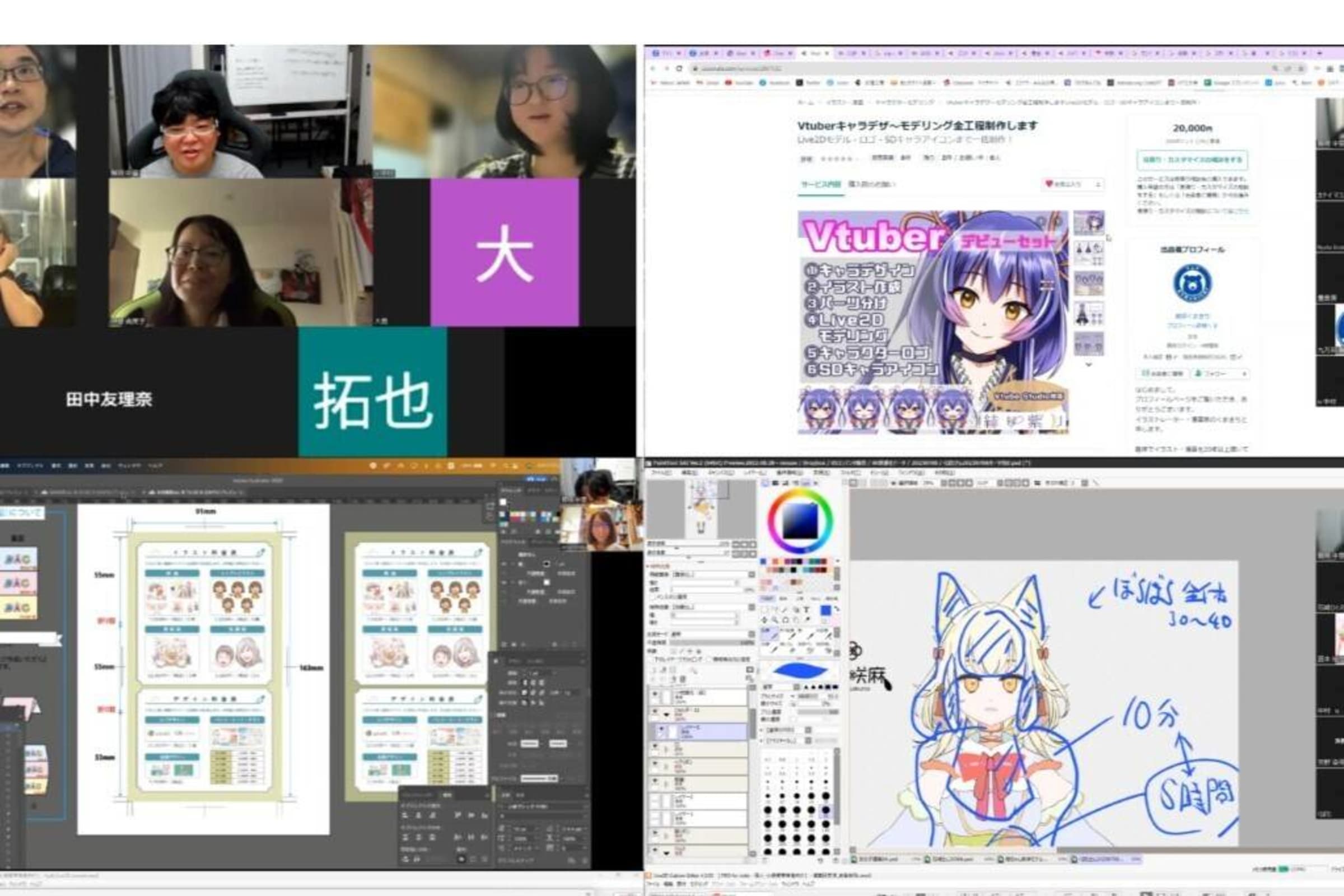
Task: Click horizontal align left icon in Illustrator panel
Action: [x=405, y=815]
